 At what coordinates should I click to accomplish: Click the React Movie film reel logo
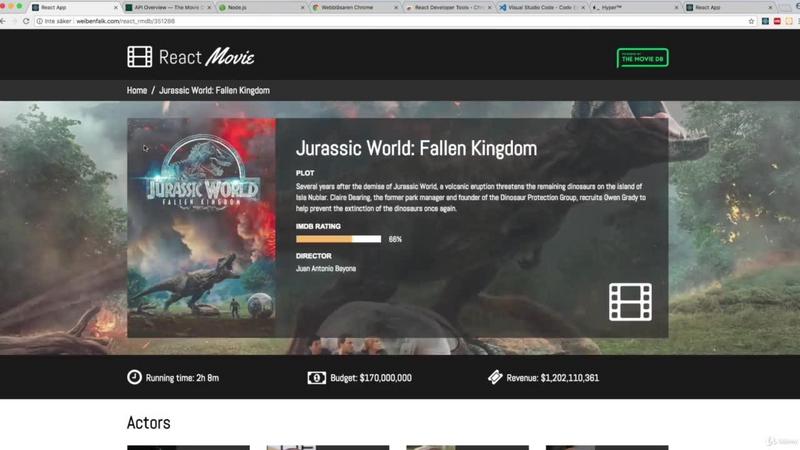(139, 57)
